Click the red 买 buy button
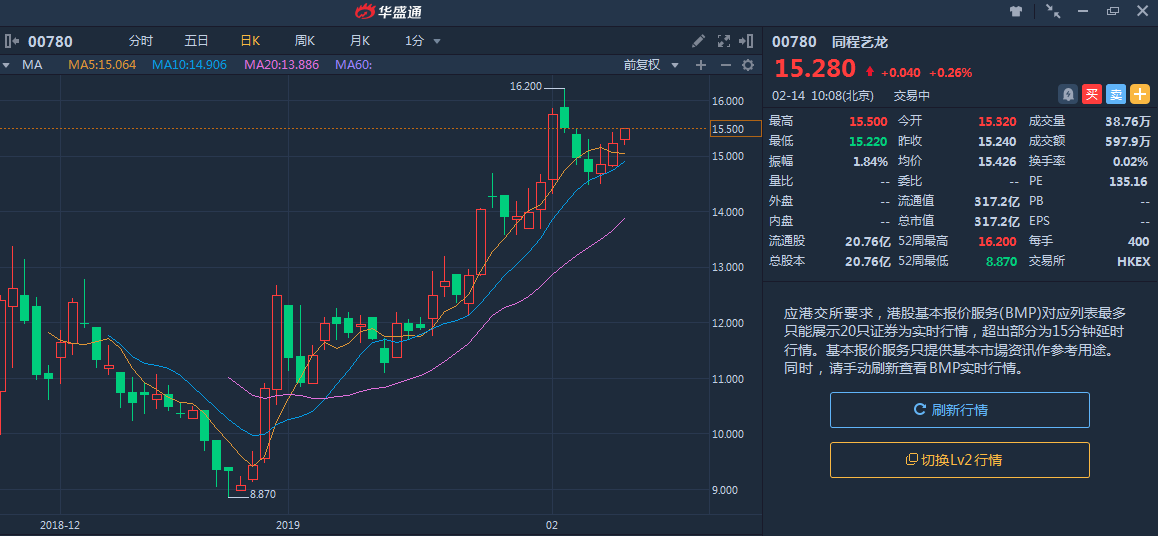 1092,94
